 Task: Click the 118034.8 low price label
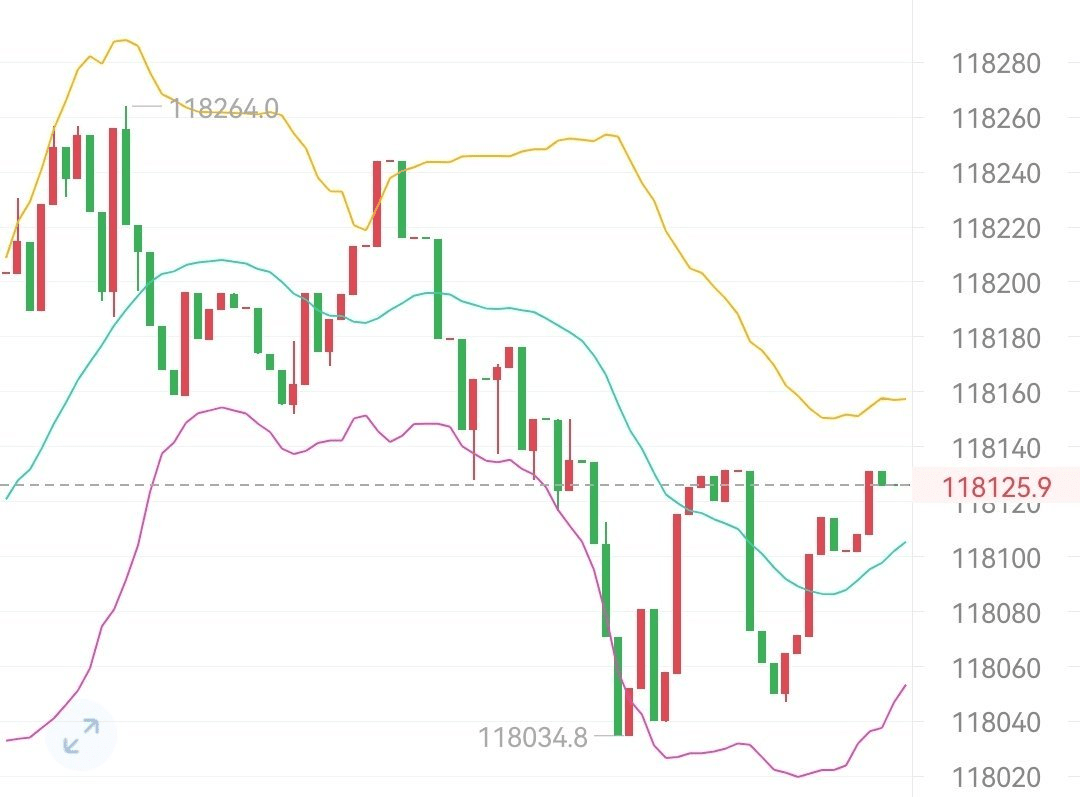(532, 738)
